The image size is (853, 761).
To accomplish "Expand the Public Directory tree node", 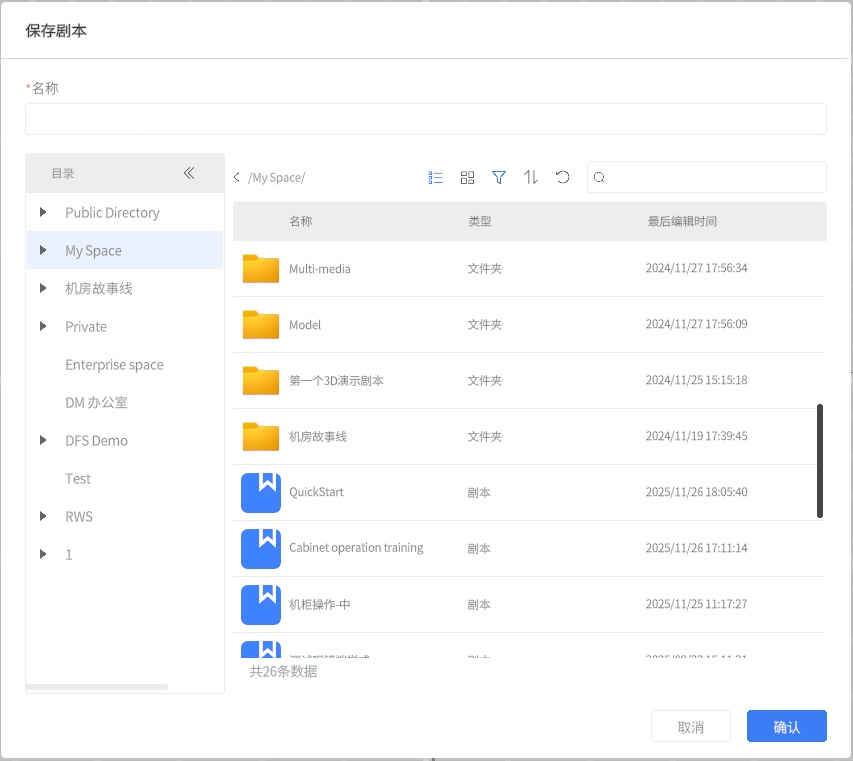I will click(x=43, y=212).
